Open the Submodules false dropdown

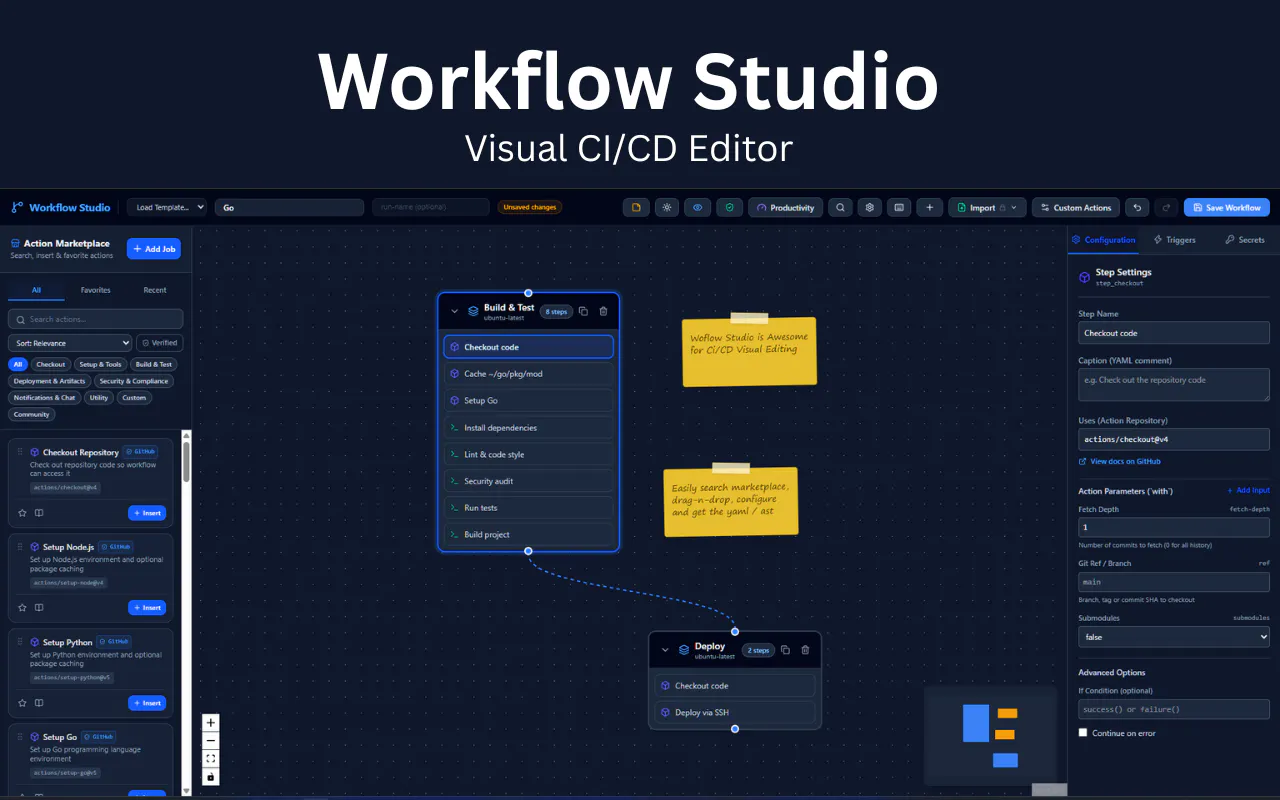point(1174,636)
